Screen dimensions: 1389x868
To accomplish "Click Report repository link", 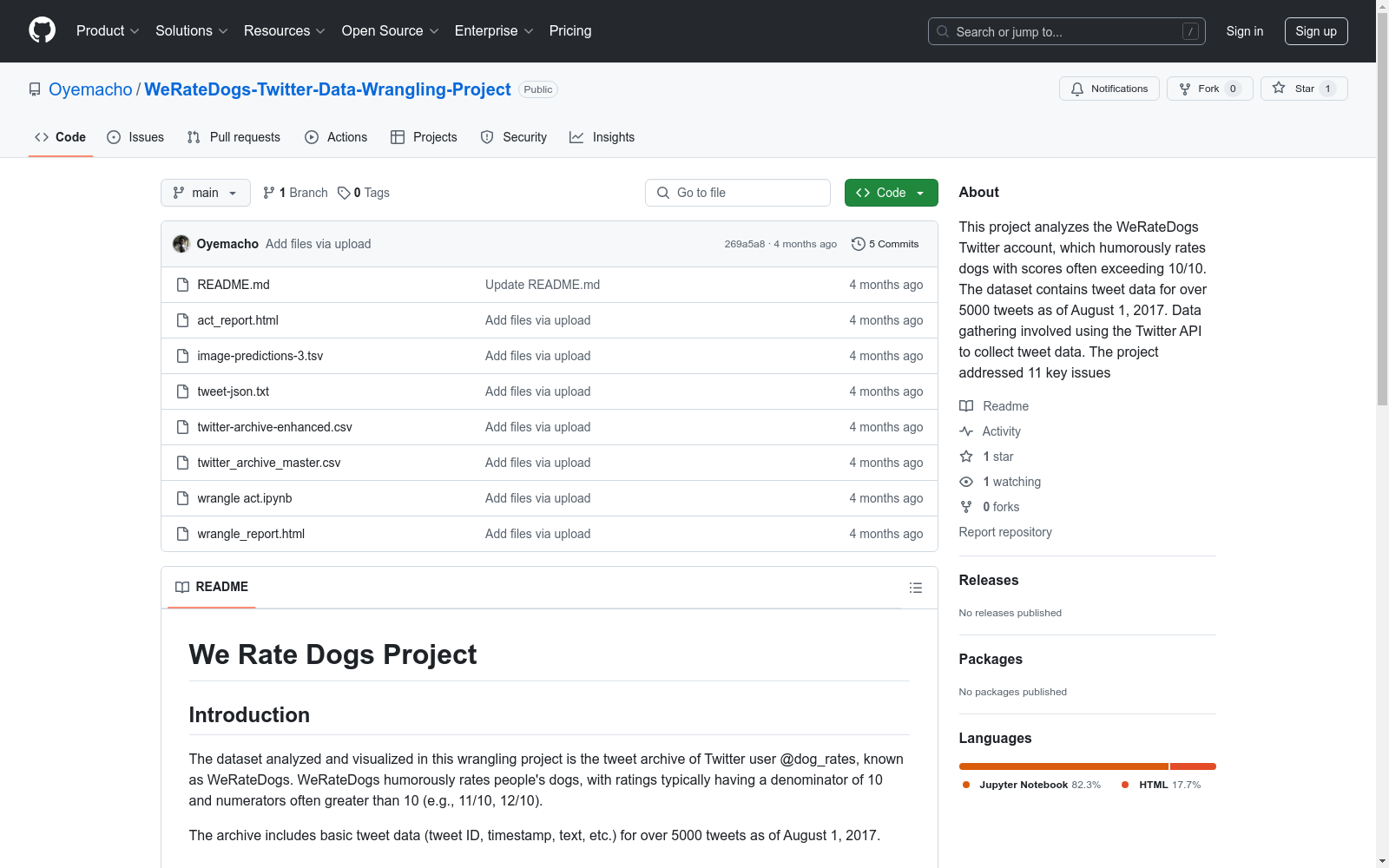I will (x=1005, y=532).
